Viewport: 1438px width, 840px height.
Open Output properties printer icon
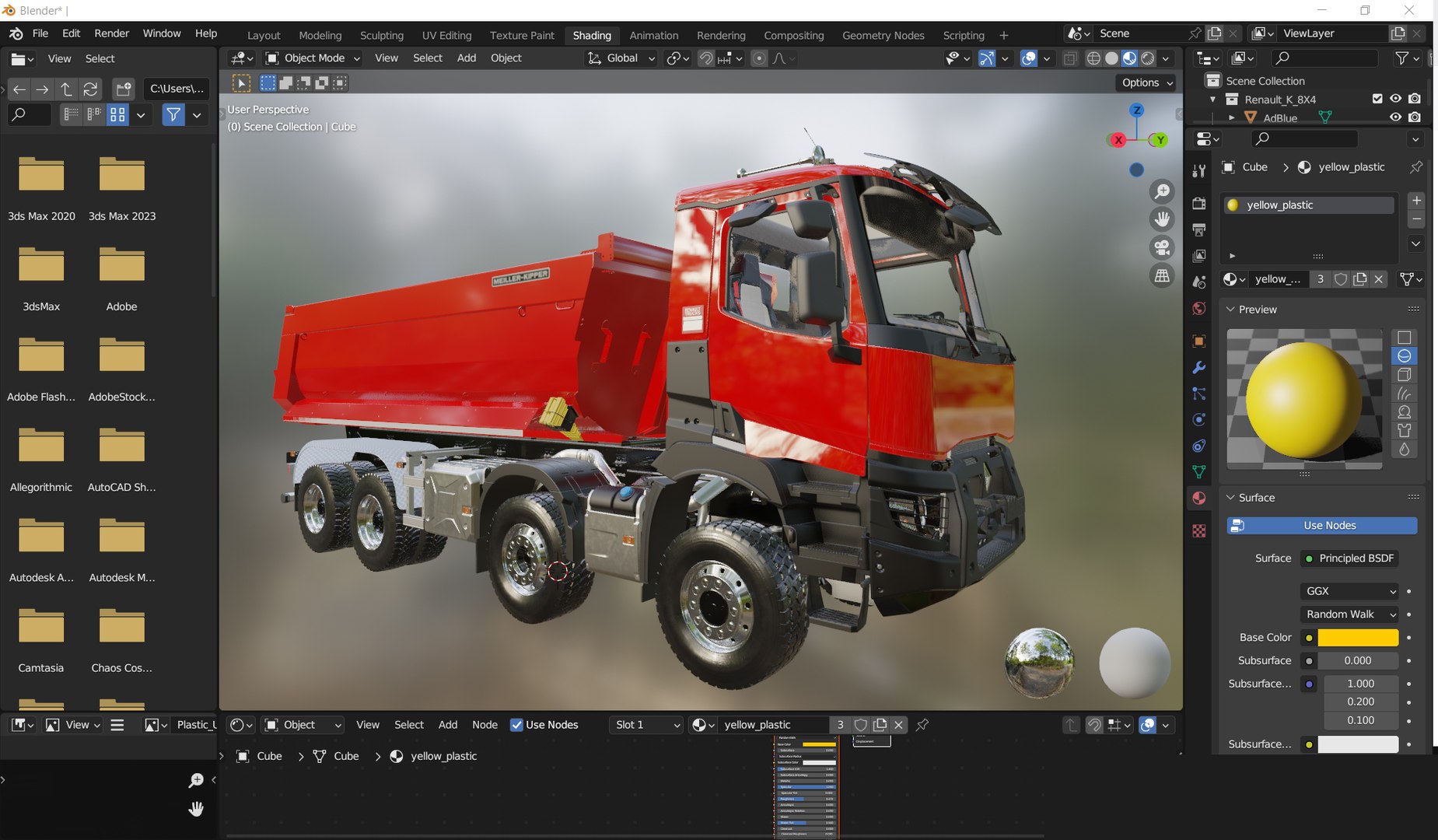[1199, 229]
